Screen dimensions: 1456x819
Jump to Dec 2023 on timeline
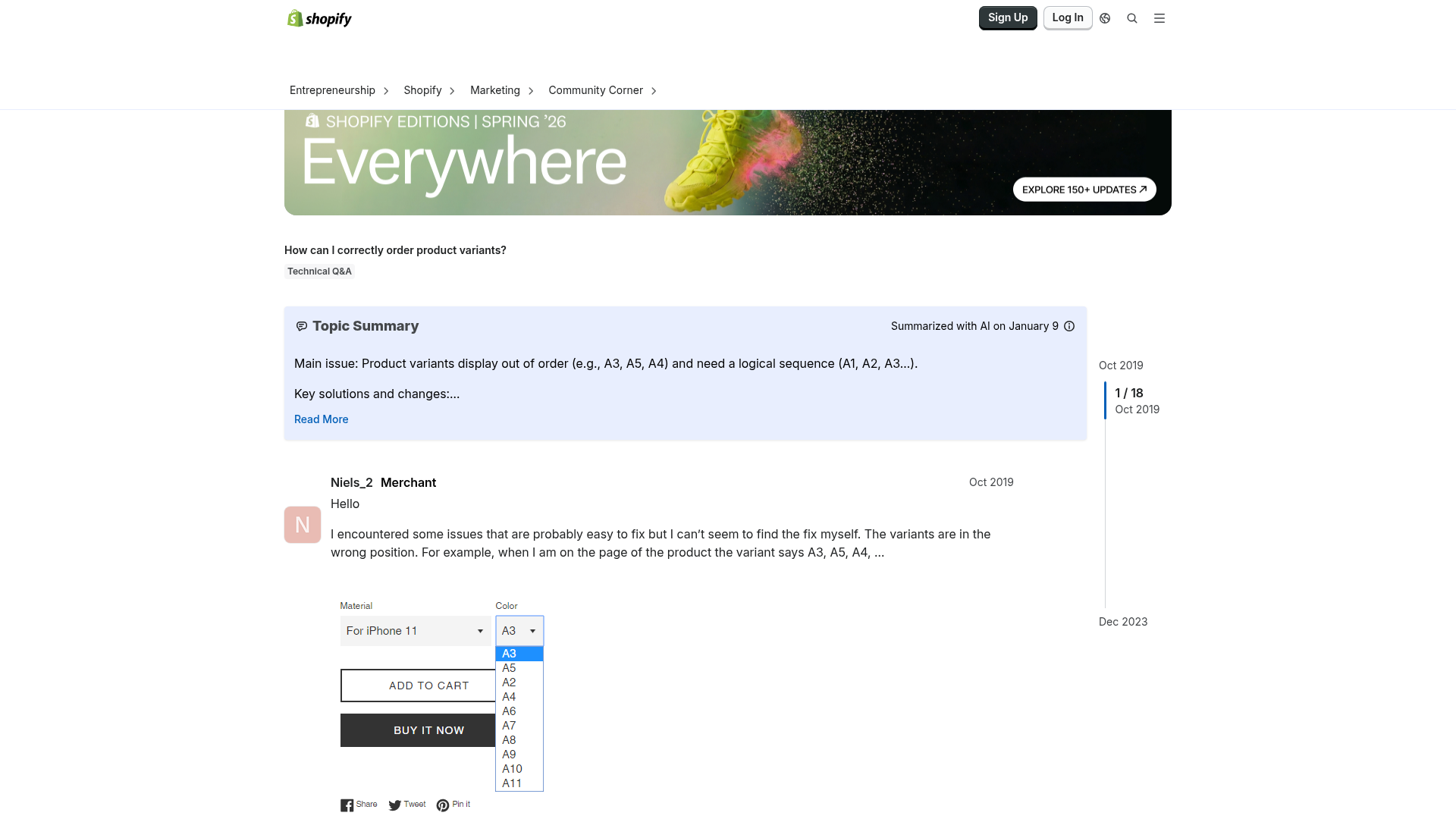(1123, 622)
